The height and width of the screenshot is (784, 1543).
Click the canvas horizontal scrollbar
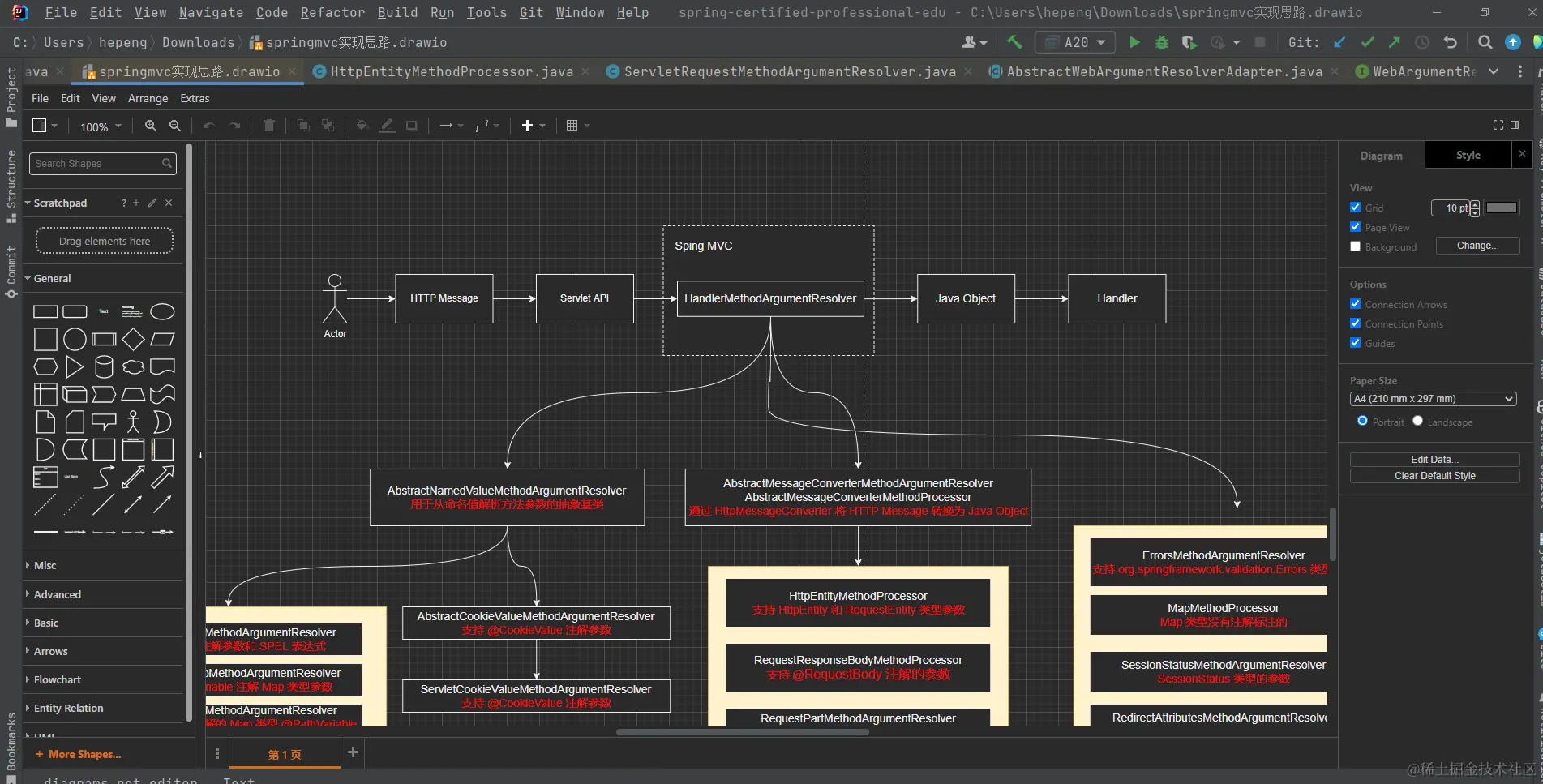click(742, 732)
